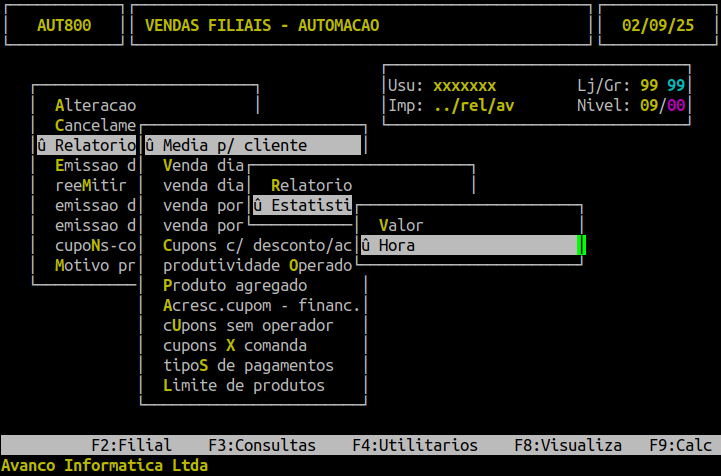Open F9:Calc calculator shortcut

681,445
